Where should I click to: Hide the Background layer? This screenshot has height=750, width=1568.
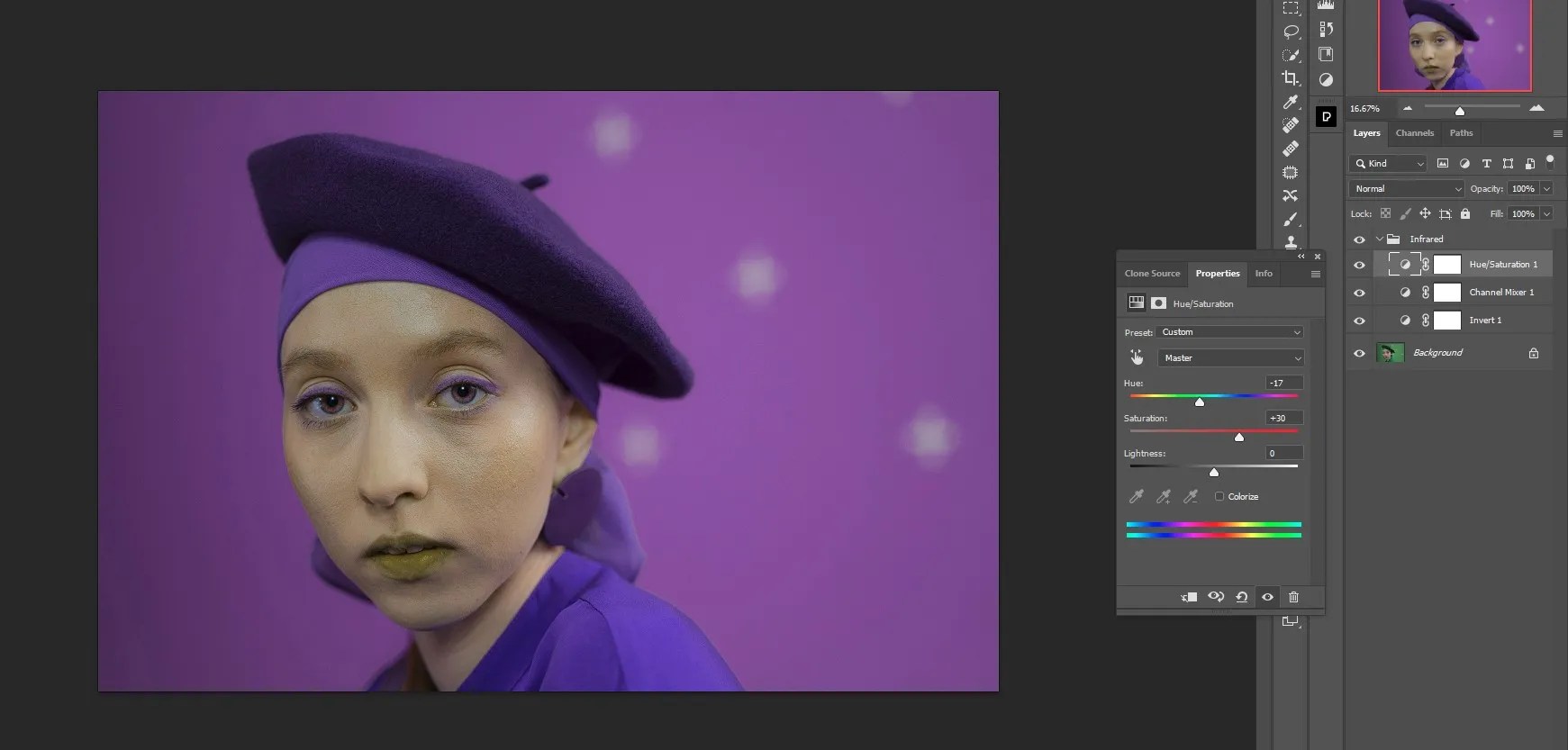(x=1359, y=353)
